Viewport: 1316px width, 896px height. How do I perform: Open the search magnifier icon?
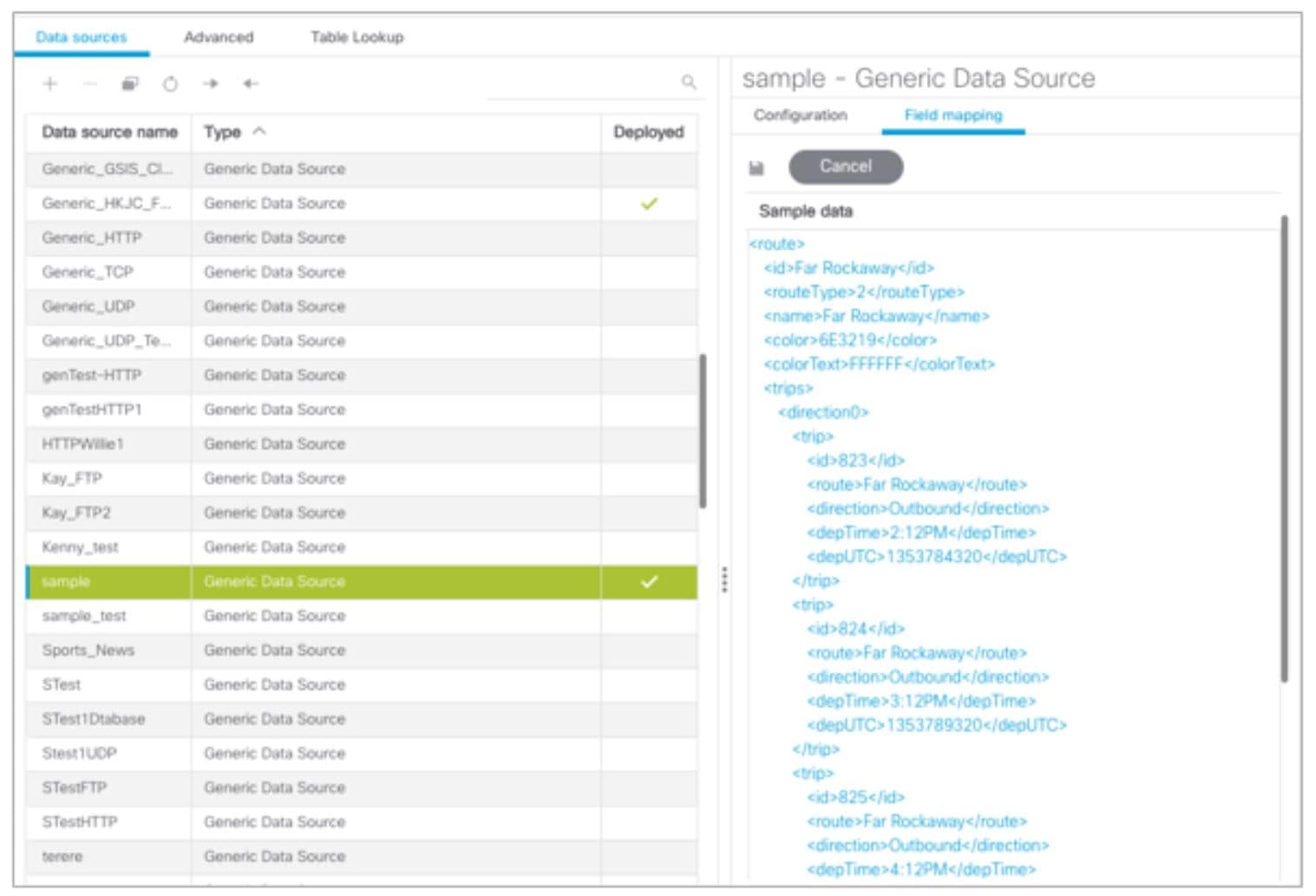(x=689, y=83)
